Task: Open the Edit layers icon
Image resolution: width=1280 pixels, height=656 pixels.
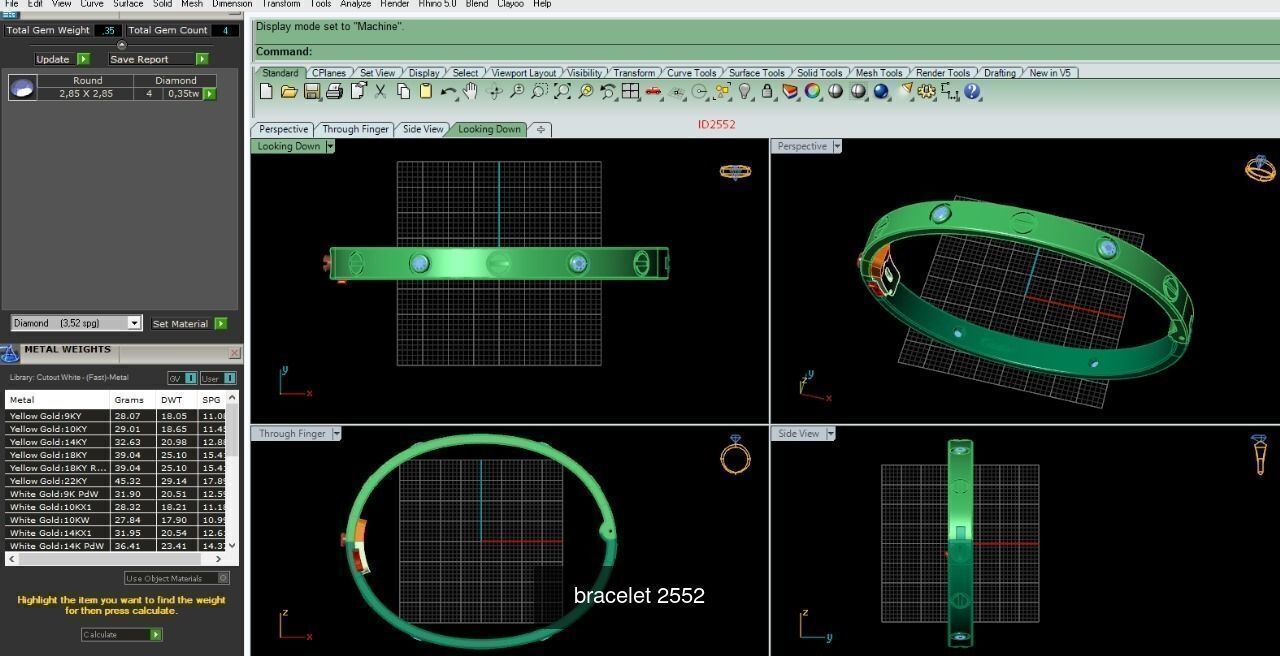Action: (x=790, y=91)
